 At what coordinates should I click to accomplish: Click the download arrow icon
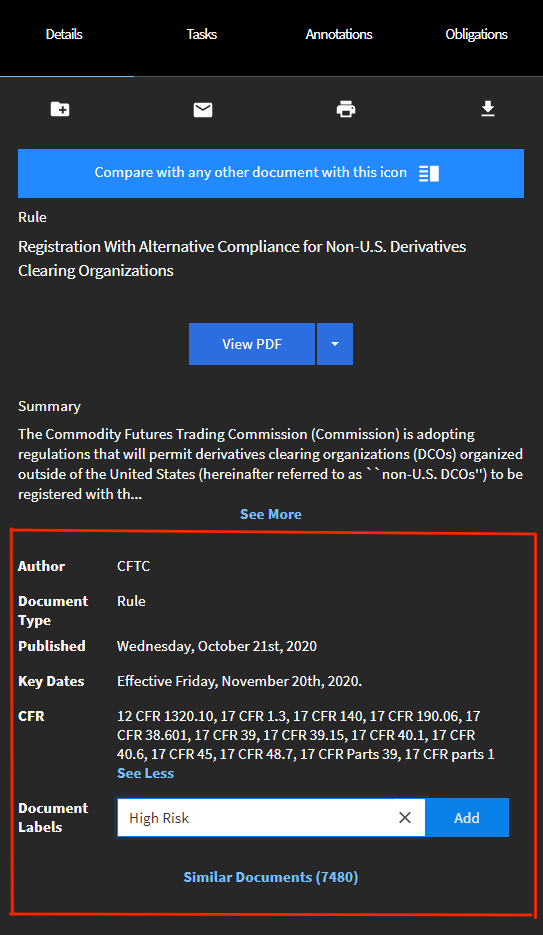[488, 109]
